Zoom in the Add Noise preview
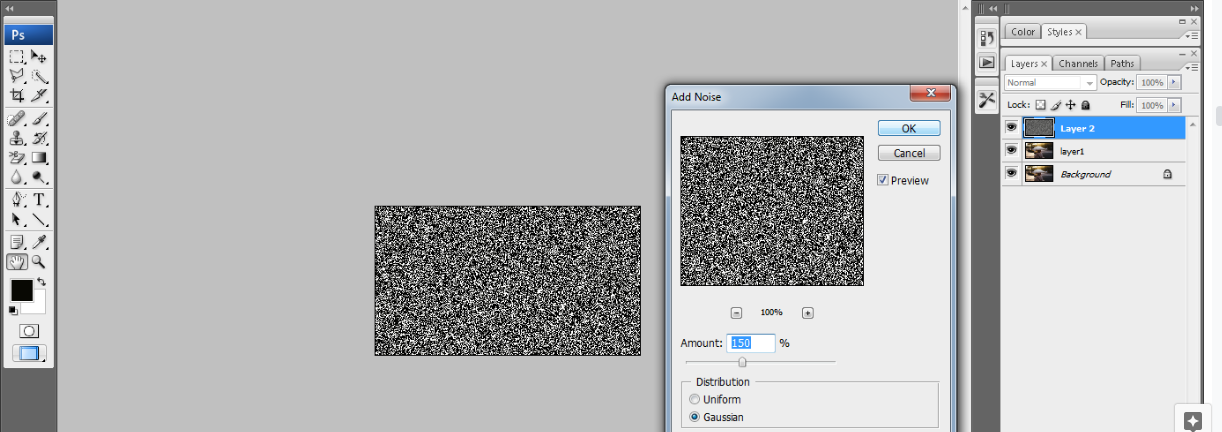Screen dimensions: 1222x432 pos(808,313)
